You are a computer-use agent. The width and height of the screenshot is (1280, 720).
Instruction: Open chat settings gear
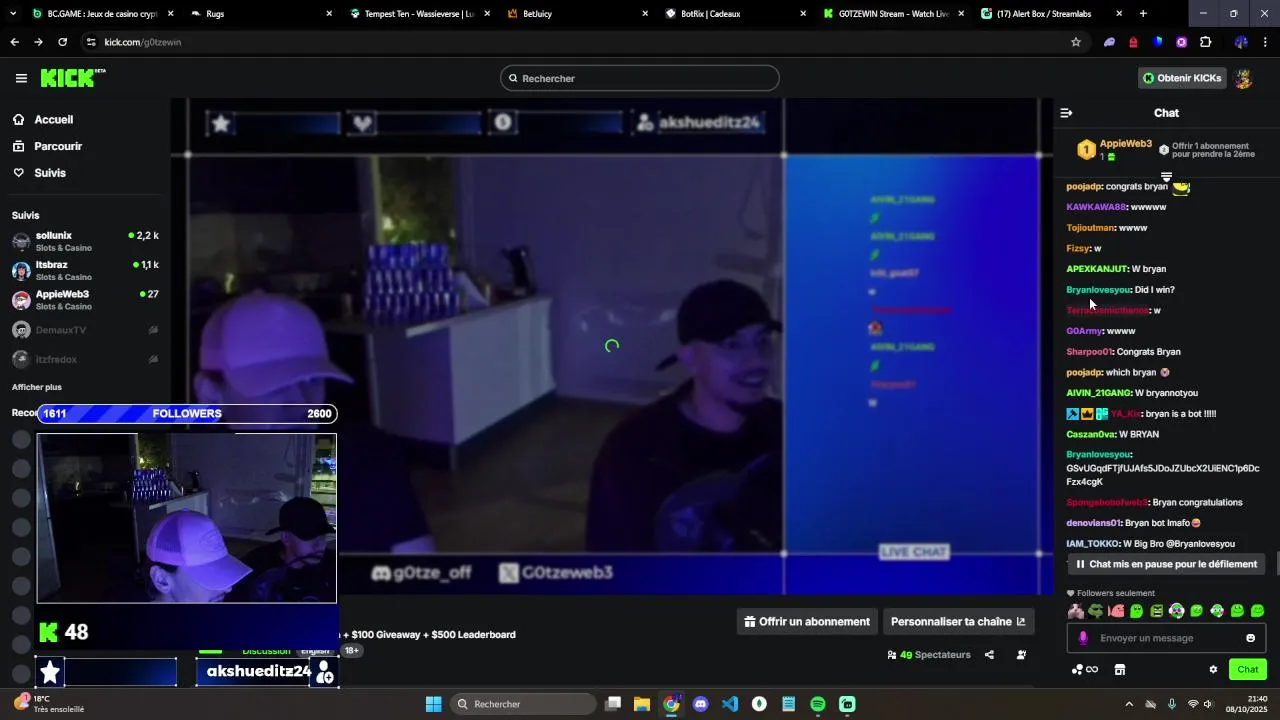tap(1213, 670)
